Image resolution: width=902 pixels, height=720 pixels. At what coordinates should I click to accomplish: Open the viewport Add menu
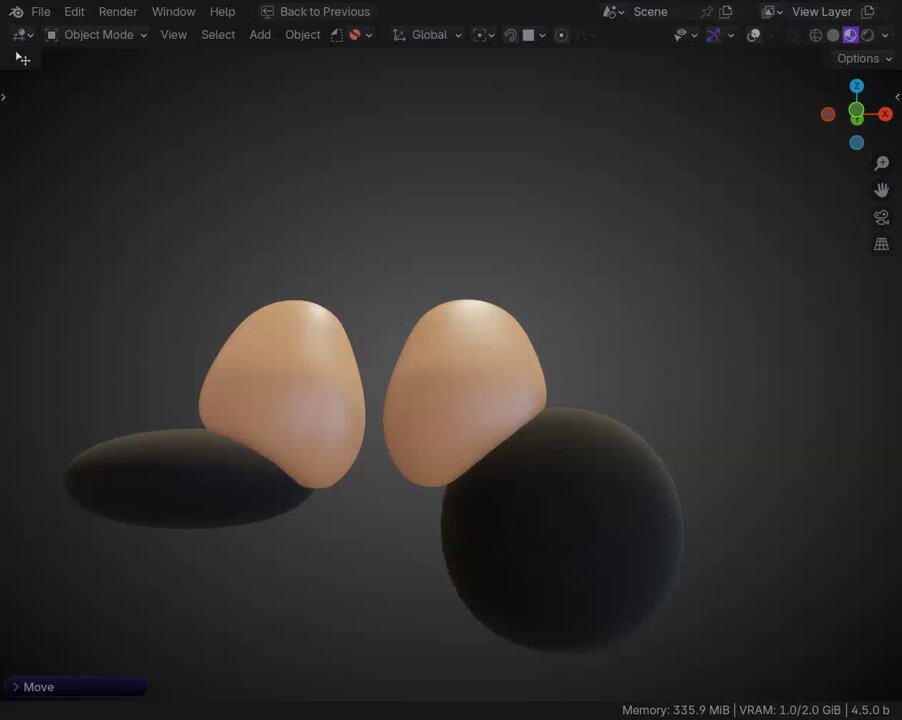260,35
